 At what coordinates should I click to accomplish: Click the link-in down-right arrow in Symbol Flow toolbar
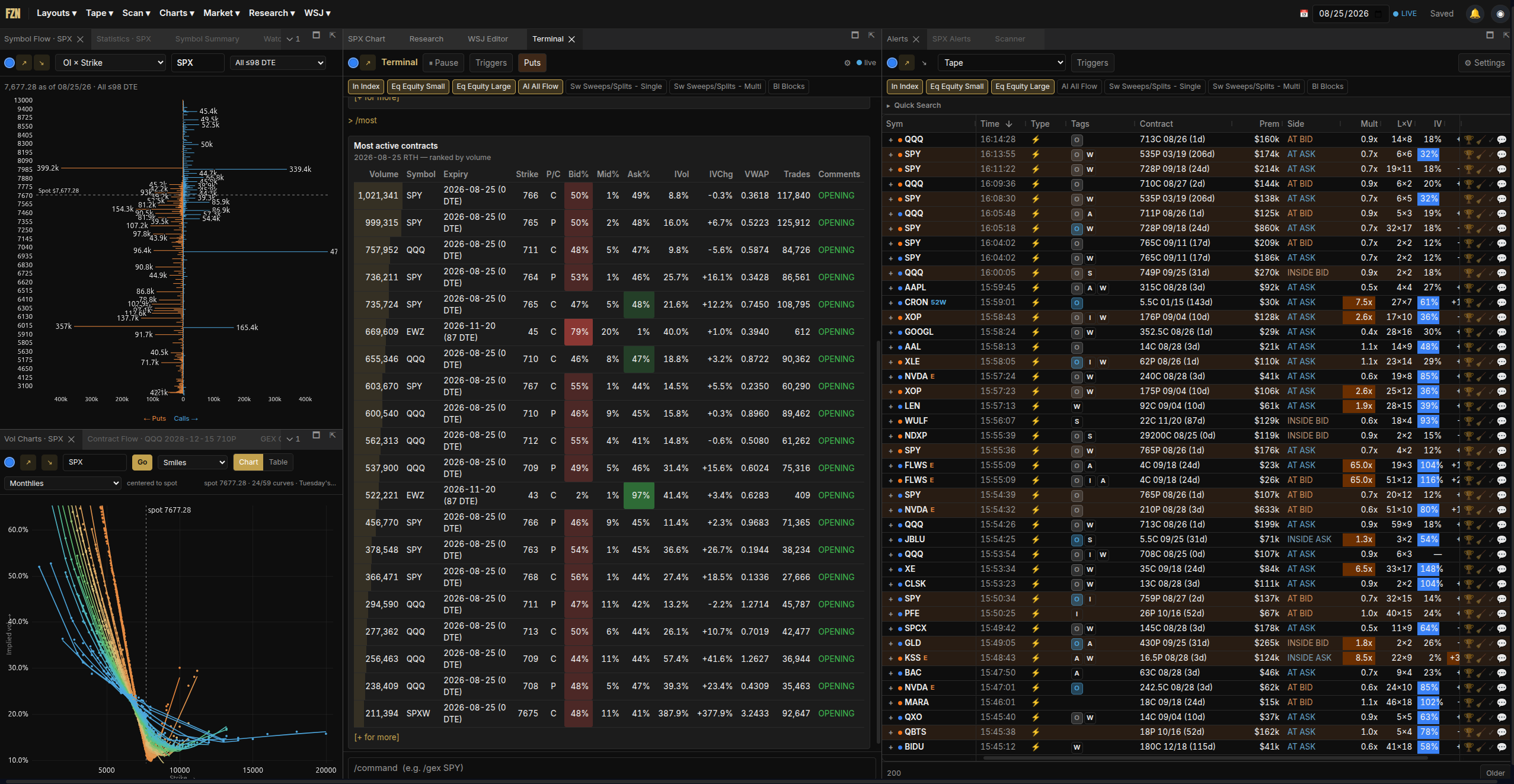click(41, 63)
